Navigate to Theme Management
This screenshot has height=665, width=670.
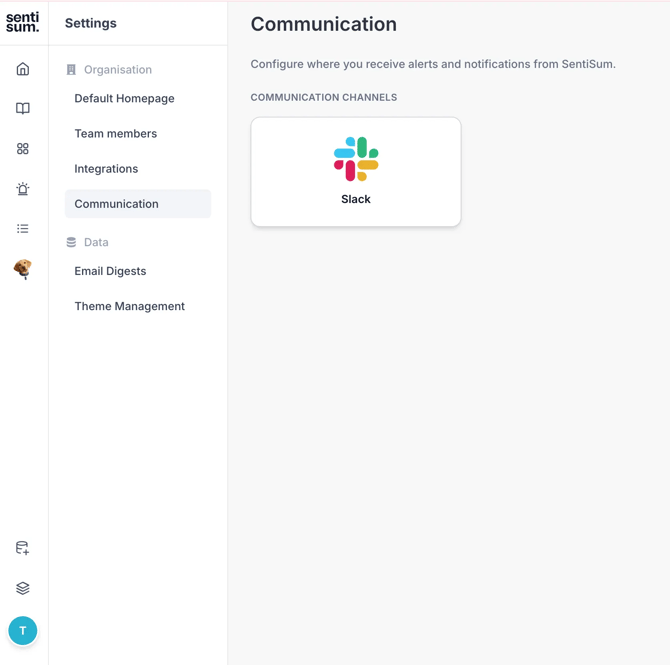point(129,306)
